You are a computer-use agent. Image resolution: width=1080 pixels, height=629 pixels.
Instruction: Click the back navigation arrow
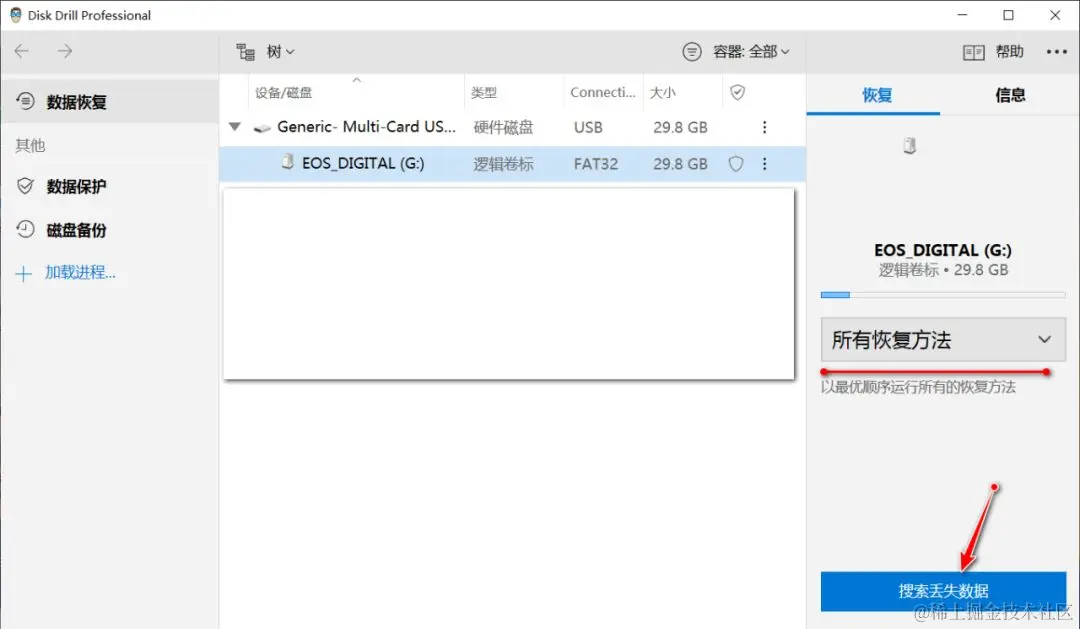22,51
